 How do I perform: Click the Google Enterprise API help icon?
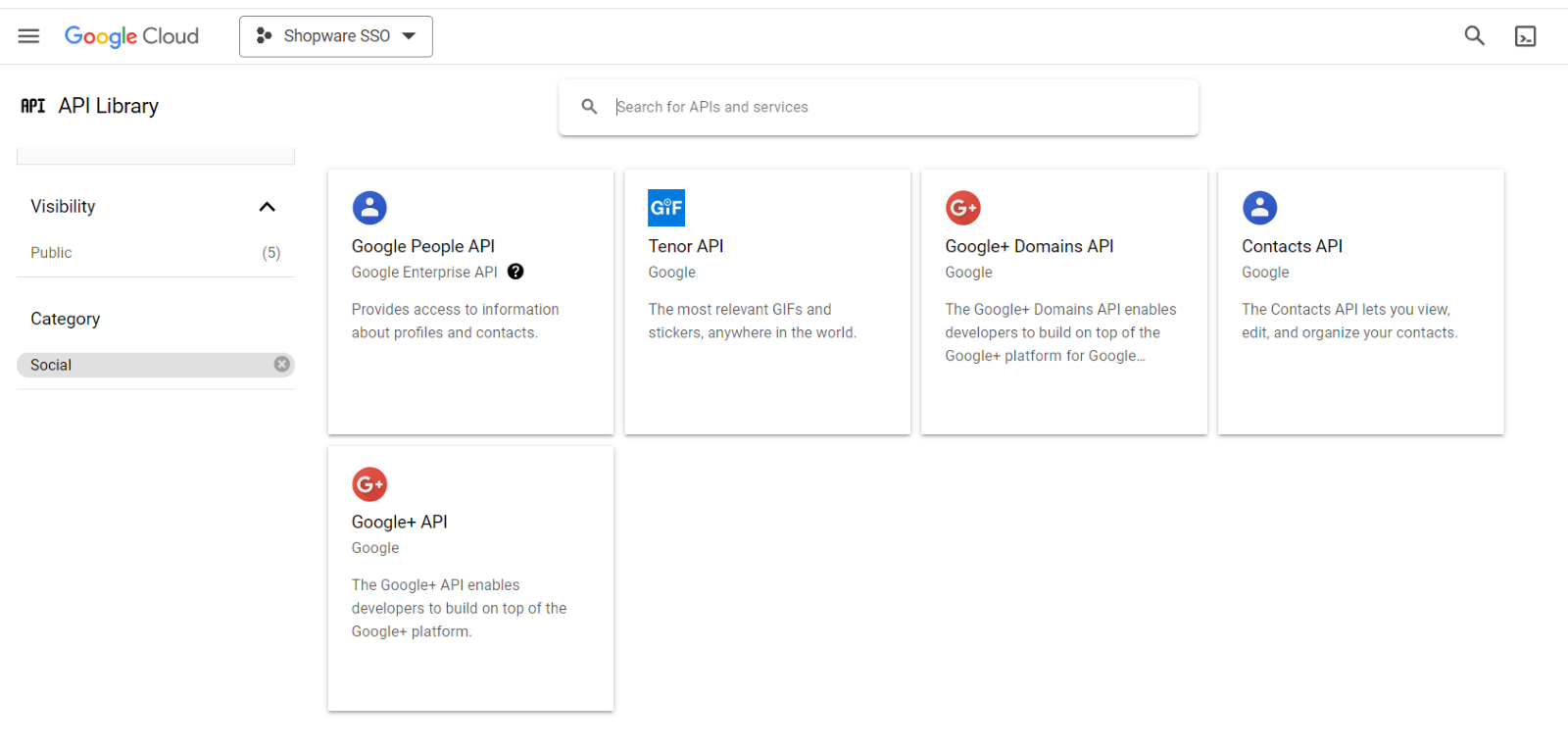point(515,272)
